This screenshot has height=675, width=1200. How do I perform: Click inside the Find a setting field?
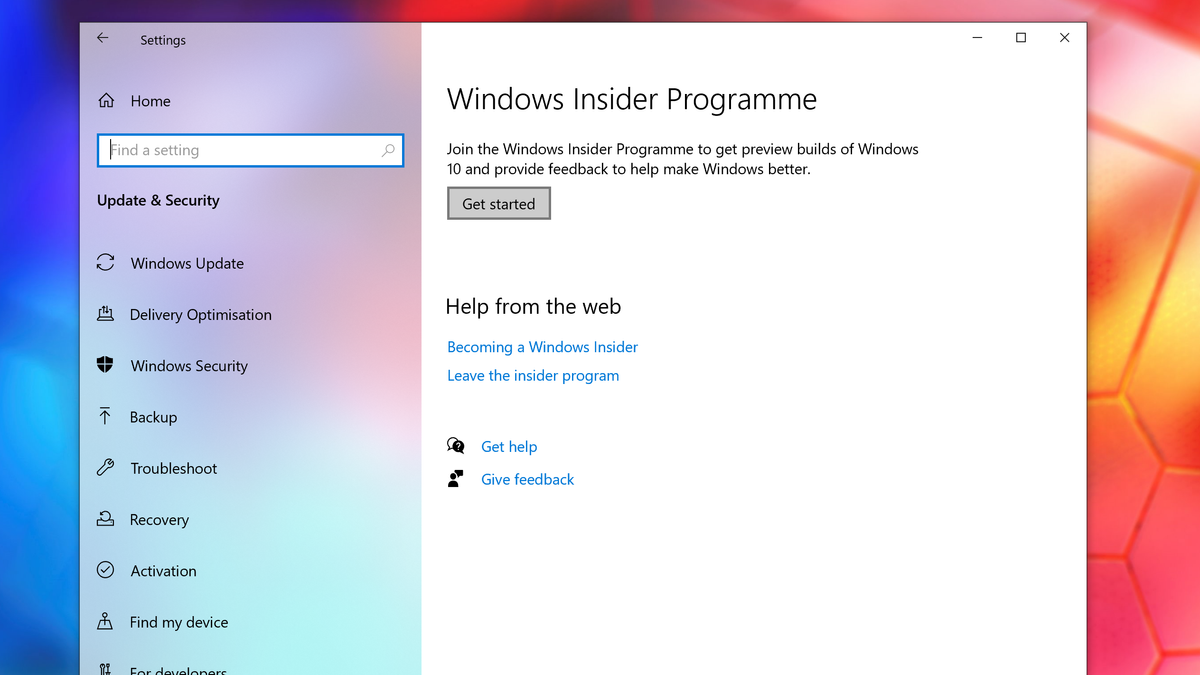pos(240,149)
